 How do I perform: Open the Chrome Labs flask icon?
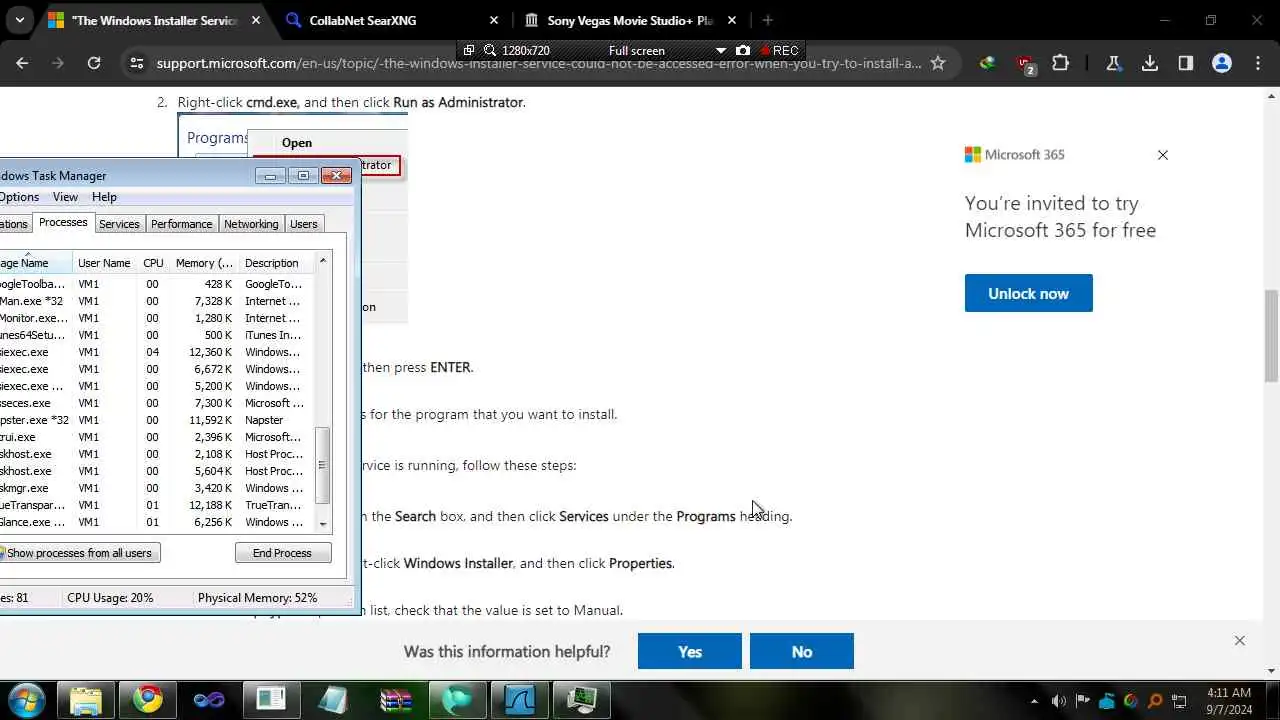[1114, 63]
